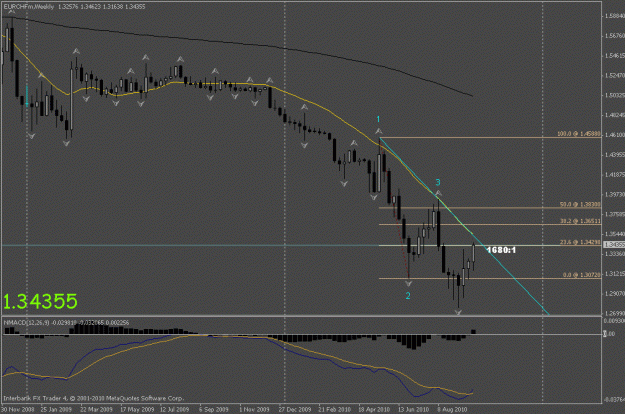This screenshot has width=625, height=414.
Task: Click the short cyan vertical marker near Nov 2008
Action: 27,96
